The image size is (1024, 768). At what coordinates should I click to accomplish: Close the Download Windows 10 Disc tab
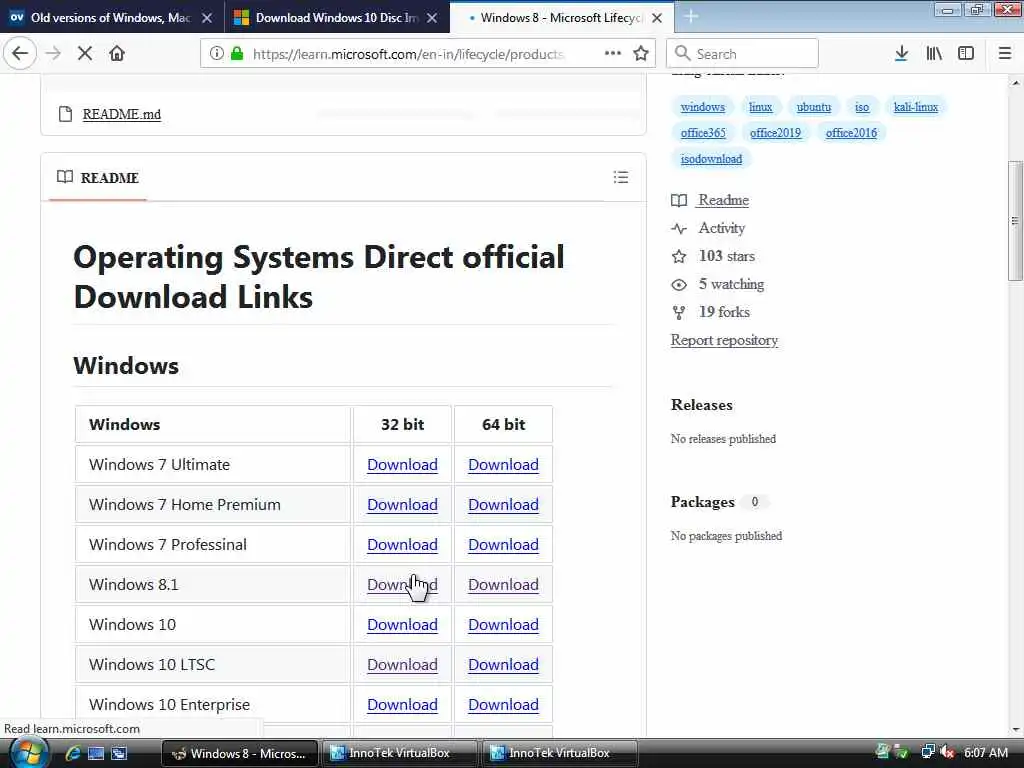coord(432,18)
